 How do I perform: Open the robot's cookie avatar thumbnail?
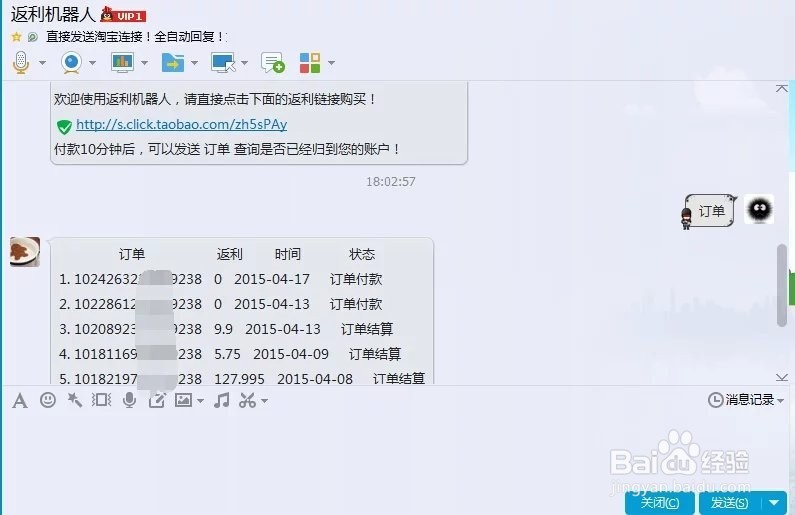tap(25, 251)
